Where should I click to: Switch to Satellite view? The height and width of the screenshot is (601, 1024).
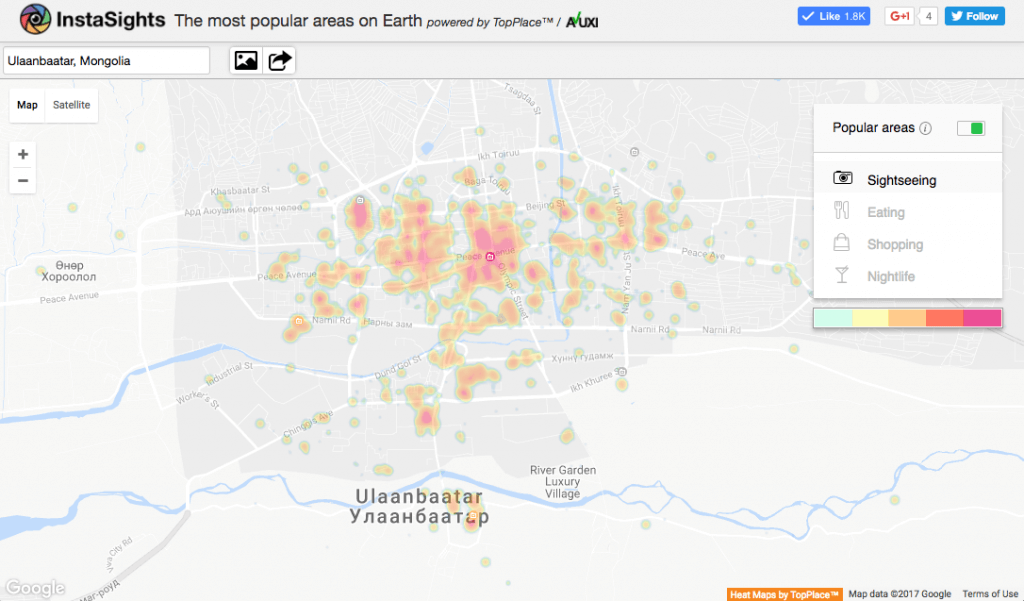(x=72, y=105)
